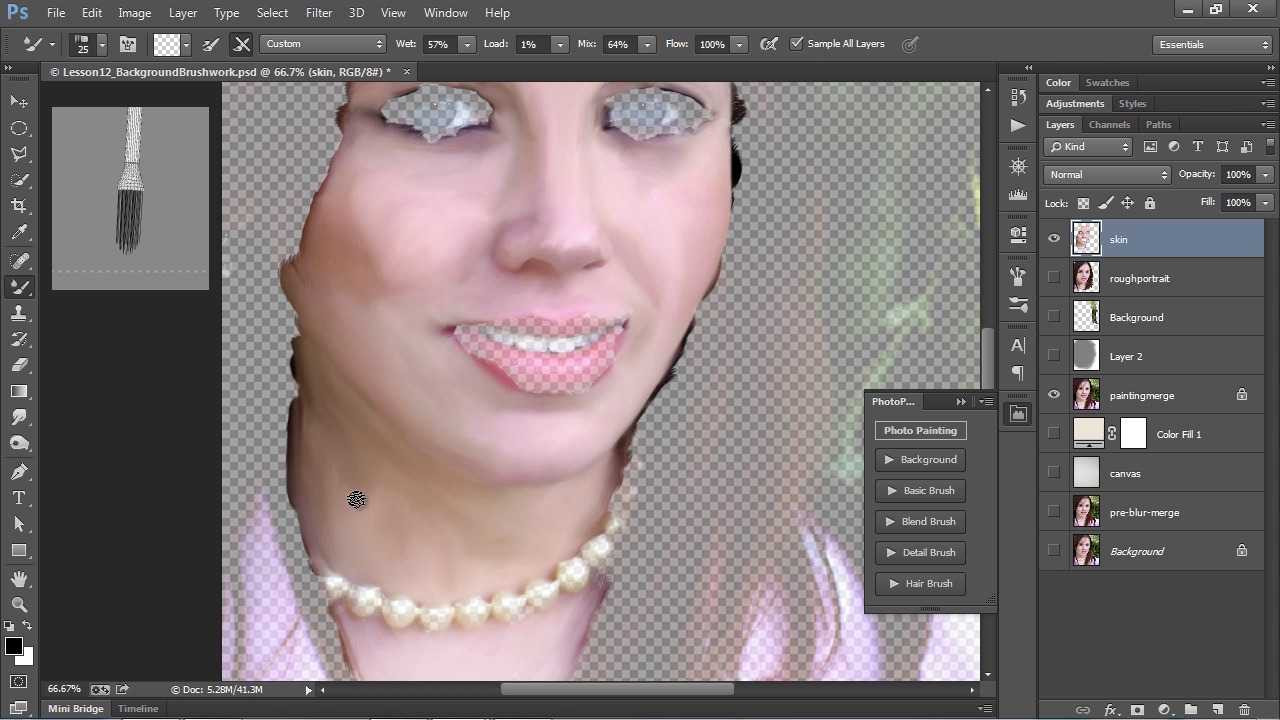Switch to the Channels tab

[1109, 125]
